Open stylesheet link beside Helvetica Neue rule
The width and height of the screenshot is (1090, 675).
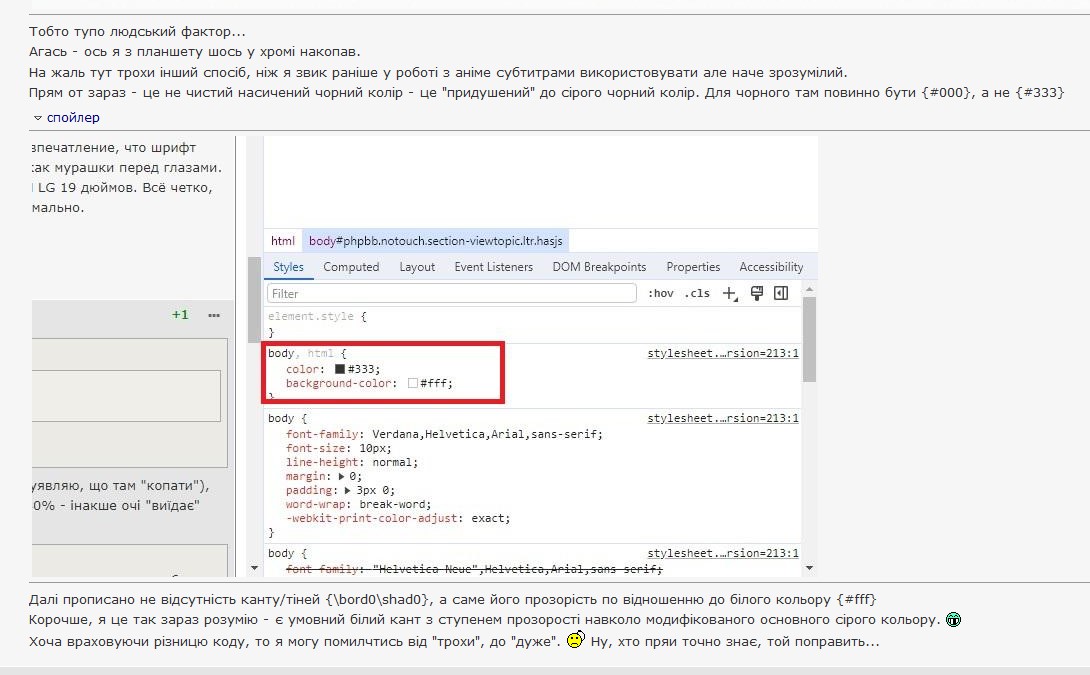[723, 553]
